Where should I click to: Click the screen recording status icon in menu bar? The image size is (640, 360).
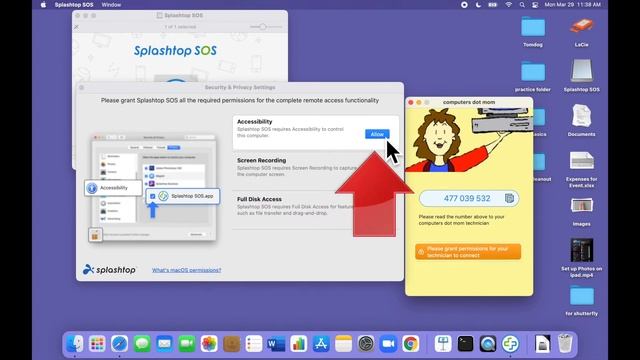pos(464,5)
